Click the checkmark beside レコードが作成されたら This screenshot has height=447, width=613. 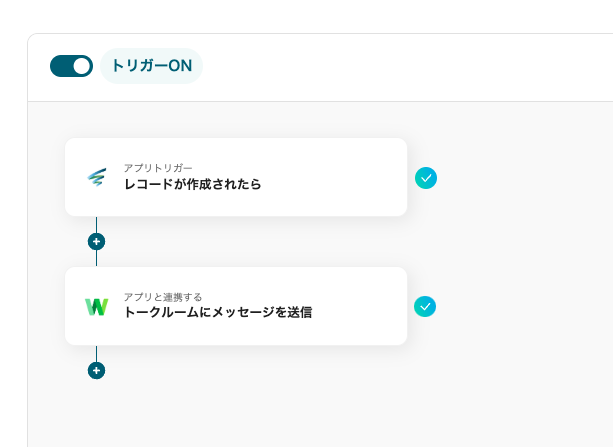pos(426,178)
